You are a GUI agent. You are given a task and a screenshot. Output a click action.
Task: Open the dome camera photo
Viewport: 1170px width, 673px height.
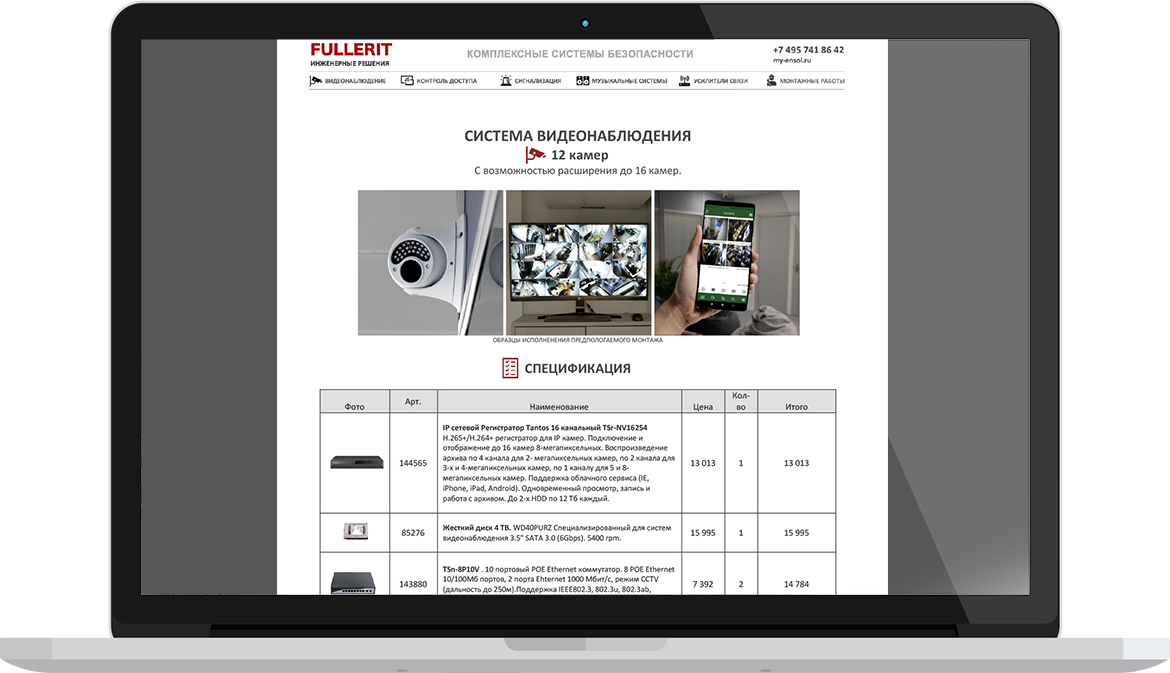(431, 263)
